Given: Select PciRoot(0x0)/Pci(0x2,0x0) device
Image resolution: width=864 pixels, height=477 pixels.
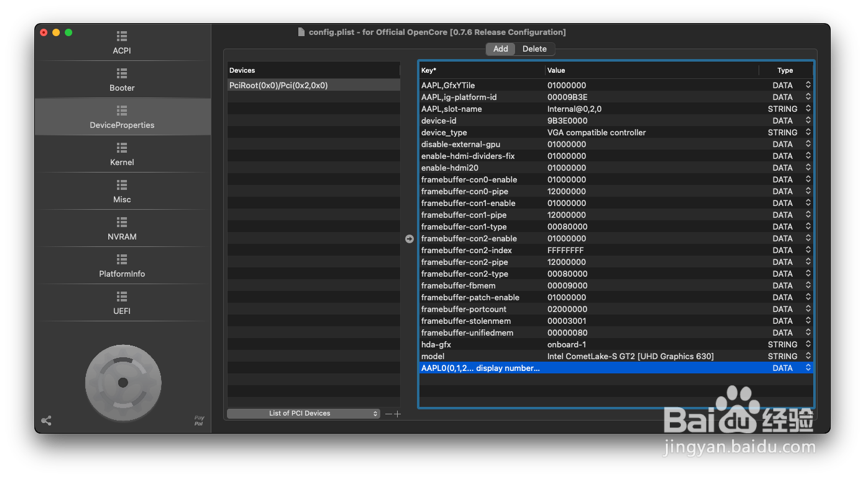Looking at the screenshot, I should pos(314,85).
